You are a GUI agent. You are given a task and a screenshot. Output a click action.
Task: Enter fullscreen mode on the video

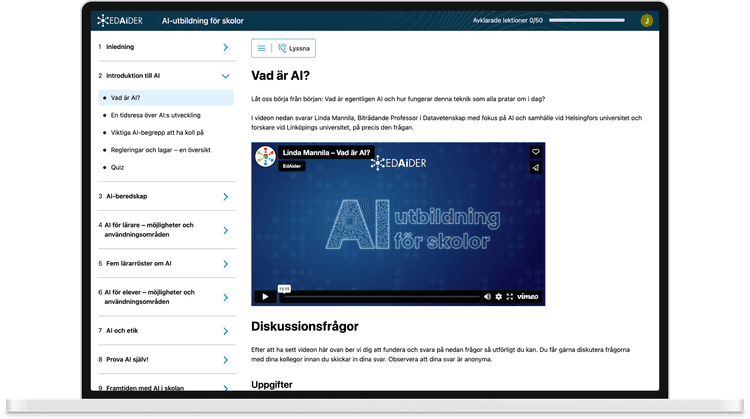tap(511, 296)
